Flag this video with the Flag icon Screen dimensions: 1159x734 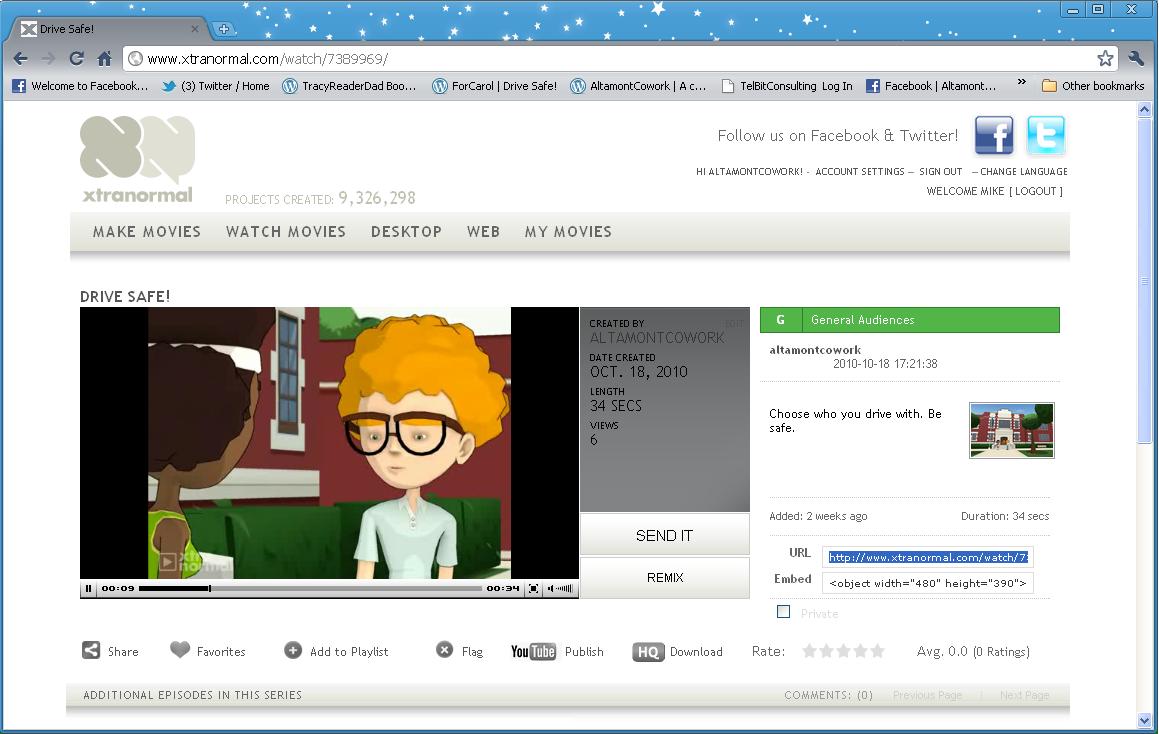pyautogui.click(x=445, y=650)
